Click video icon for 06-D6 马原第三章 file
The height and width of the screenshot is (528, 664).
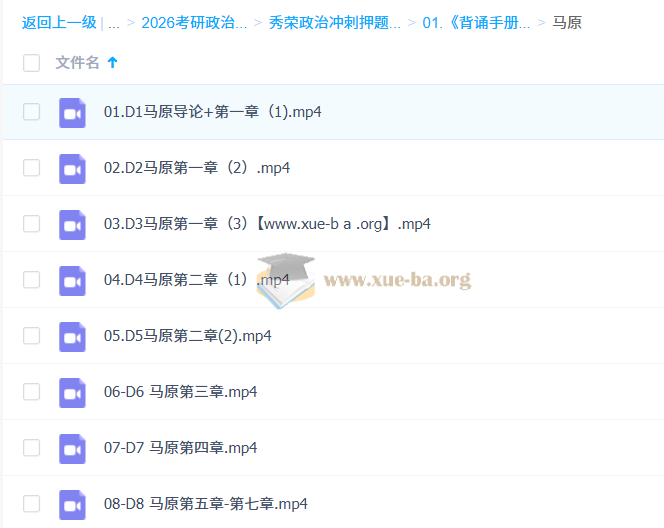pos(72,392)
